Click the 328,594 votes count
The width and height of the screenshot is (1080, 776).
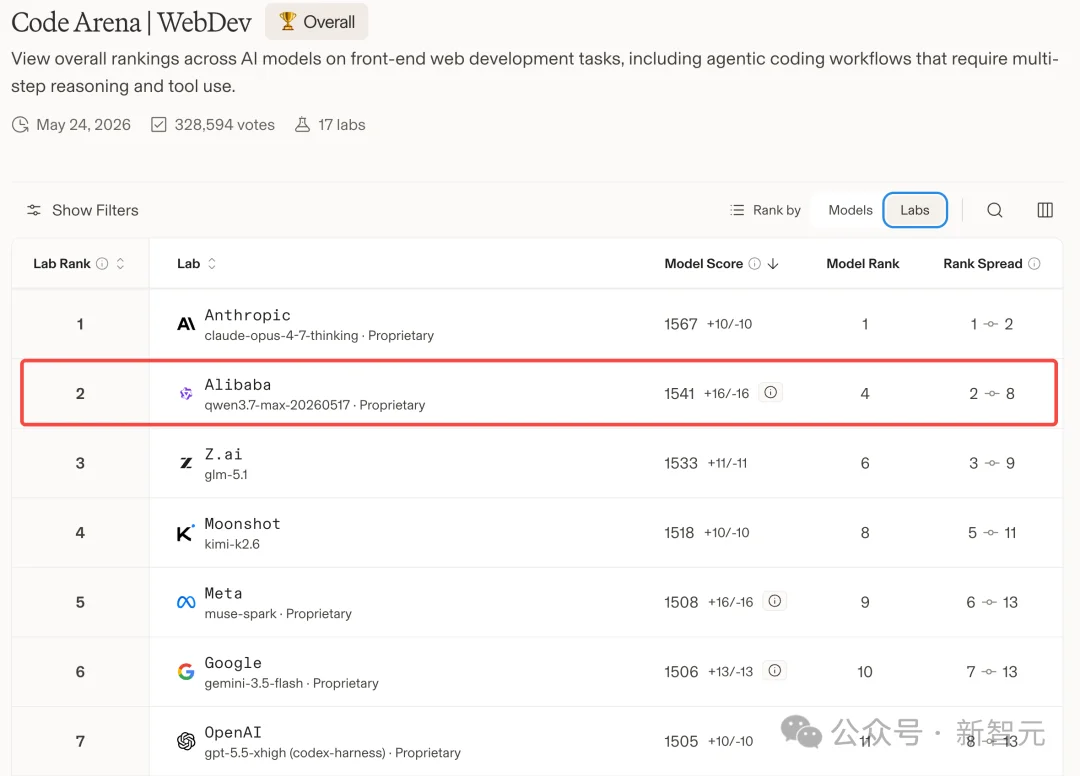point(225,125)
